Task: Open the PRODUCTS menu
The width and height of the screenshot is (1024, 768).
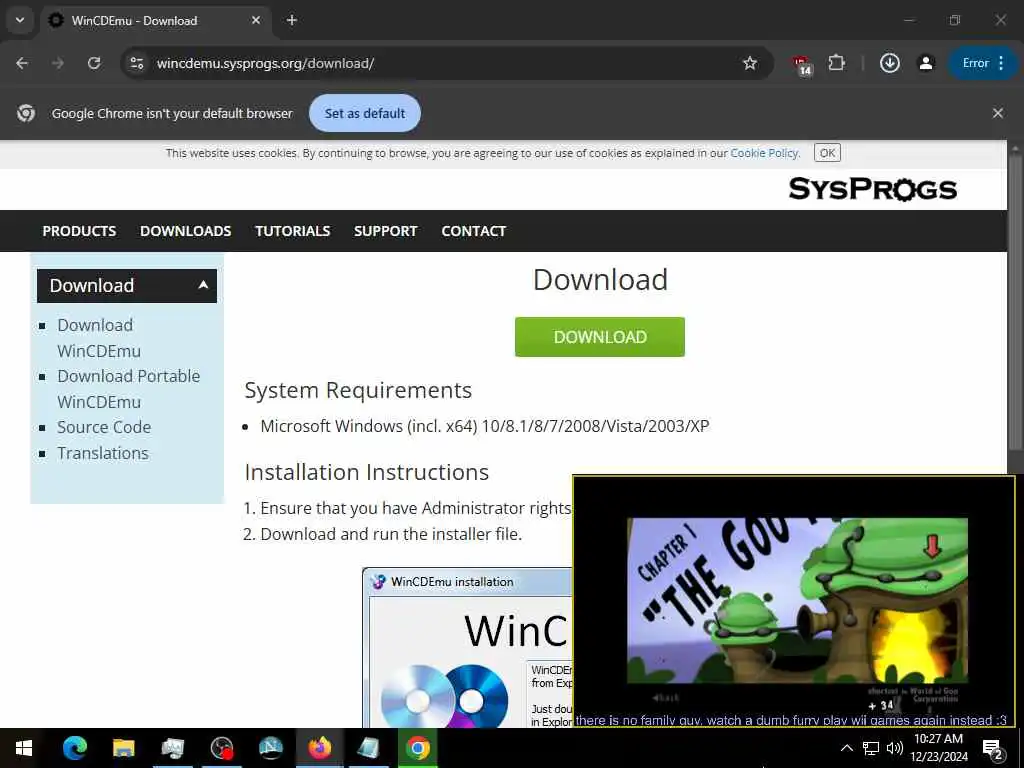Action: (x=79, y=231)
